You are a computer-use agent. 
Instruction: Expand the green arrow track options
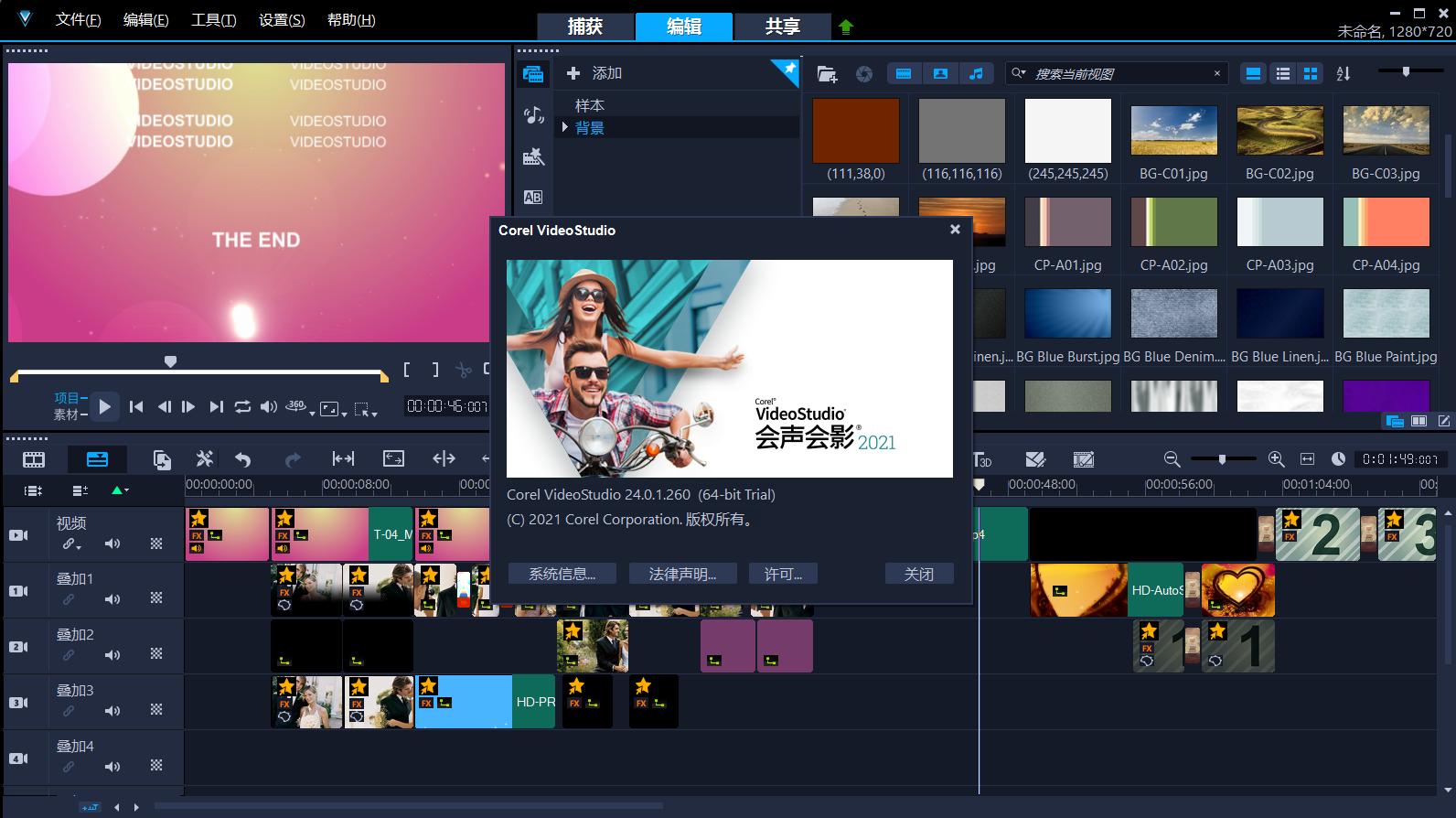[120, 490]
